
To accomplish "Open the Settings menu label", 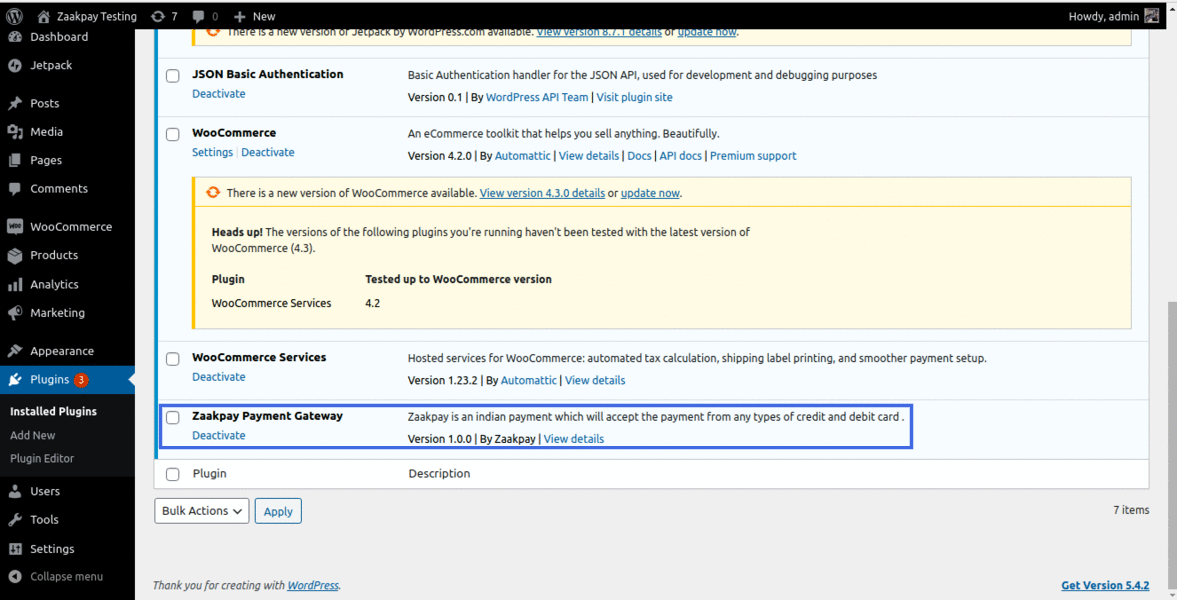I will pyautogui.click(x=52, y=549).
